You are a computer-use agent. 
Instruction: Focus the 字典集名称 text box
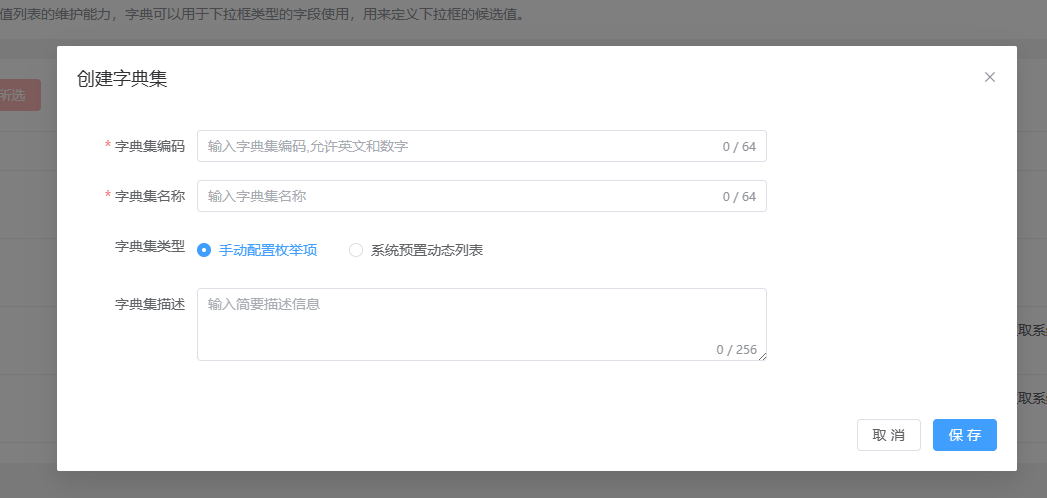click(x=460, y=196)
